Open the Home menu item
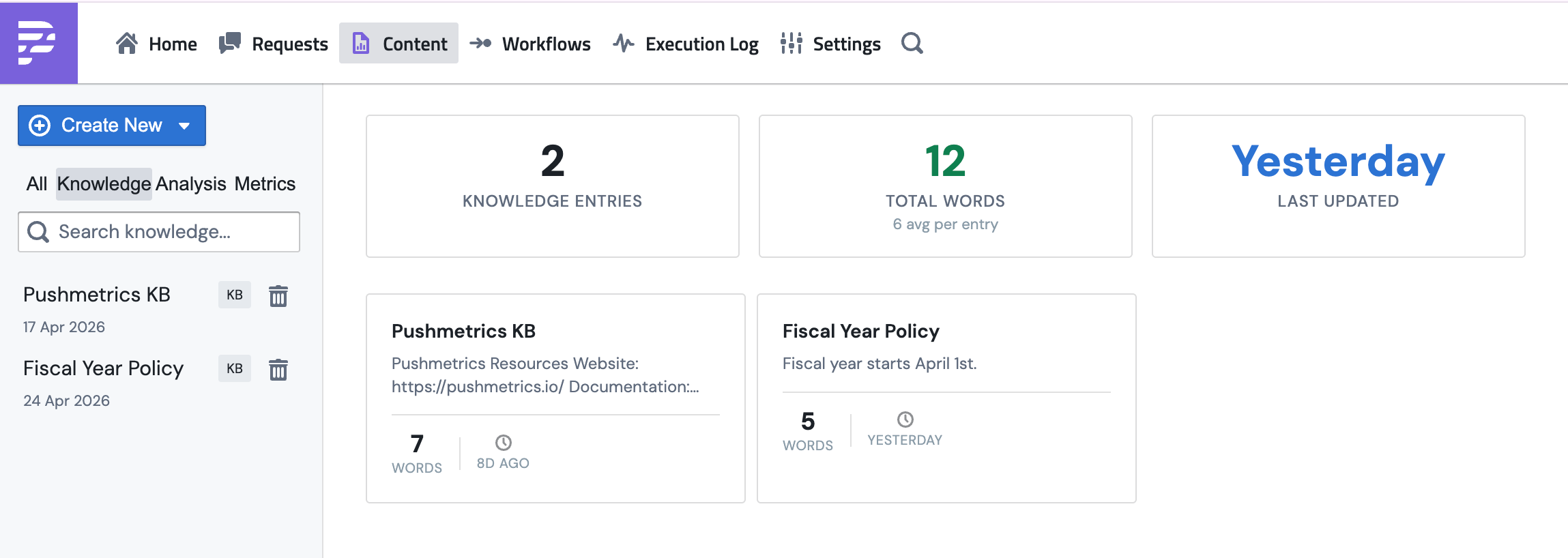The width and height of the screenshot is (1568, 558). click(156, 43)
